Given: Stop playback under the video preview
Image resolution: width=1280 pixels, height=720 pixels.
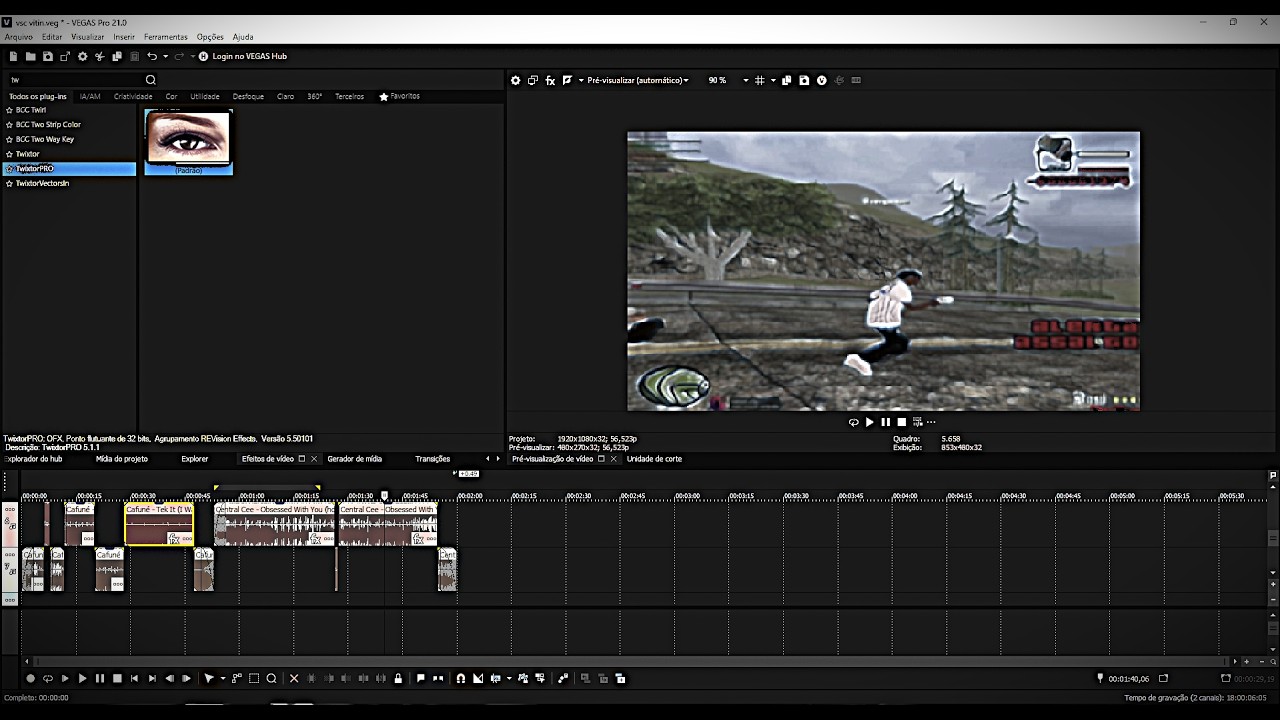Looking at the screenshot, I should click(901, 422).
